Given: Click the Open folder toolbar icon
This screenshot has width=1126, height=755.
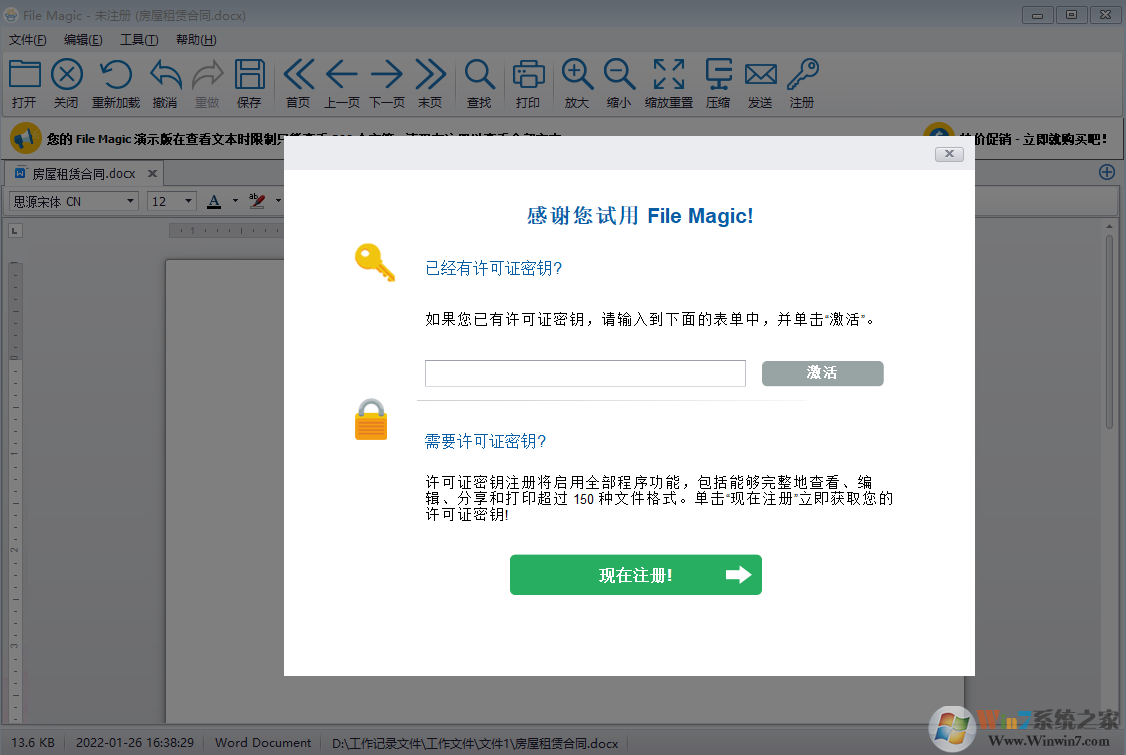Looking at the screenshot, I should [x=24, y=74].
